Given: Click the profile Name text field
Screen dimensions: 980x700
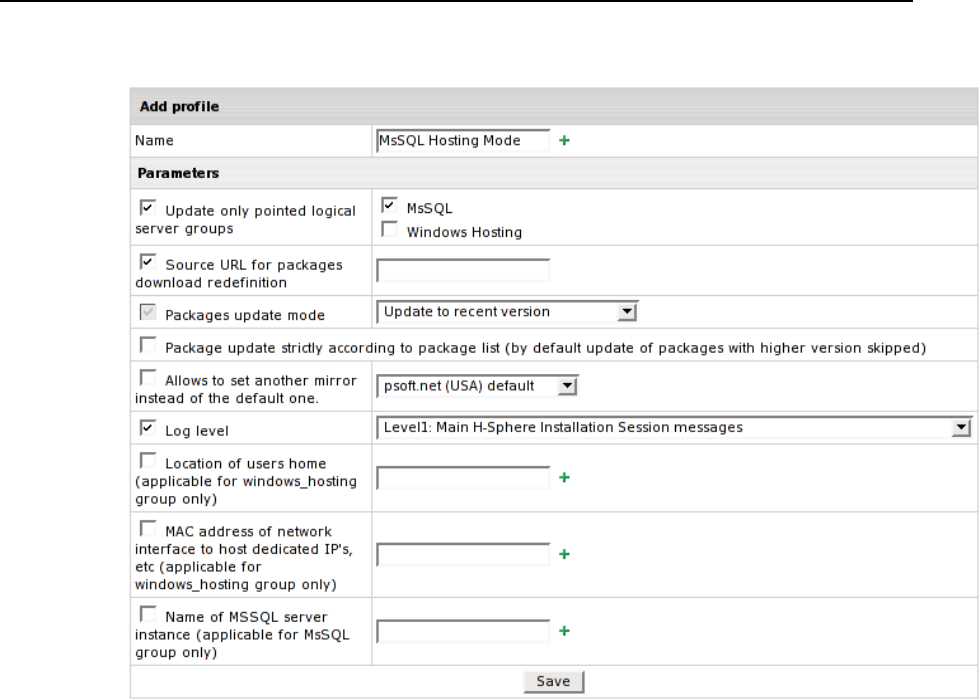Looking at the screenshot, I should (463, 141).
